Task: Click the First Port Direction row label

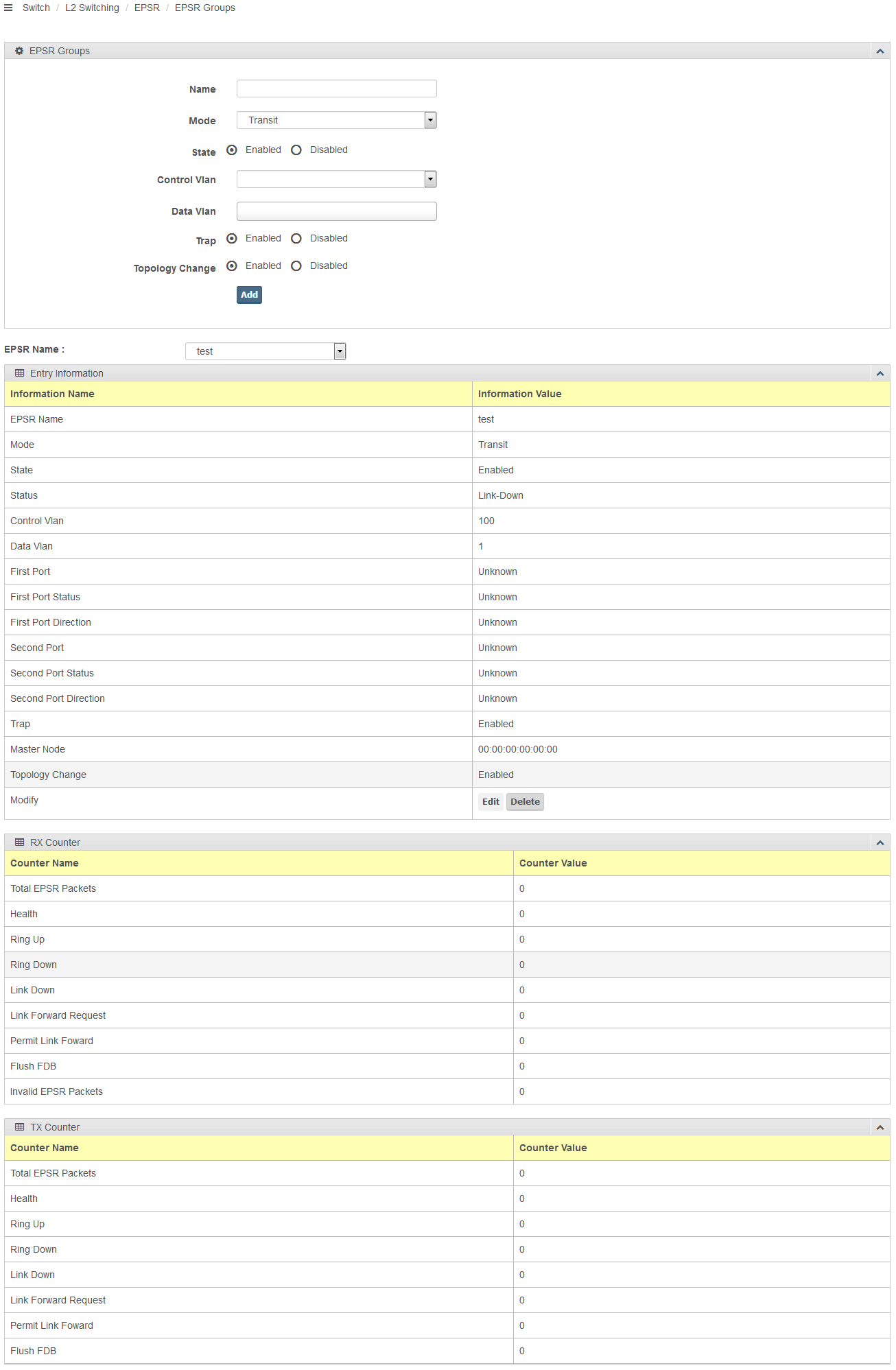Action: [x=51, y=622]
